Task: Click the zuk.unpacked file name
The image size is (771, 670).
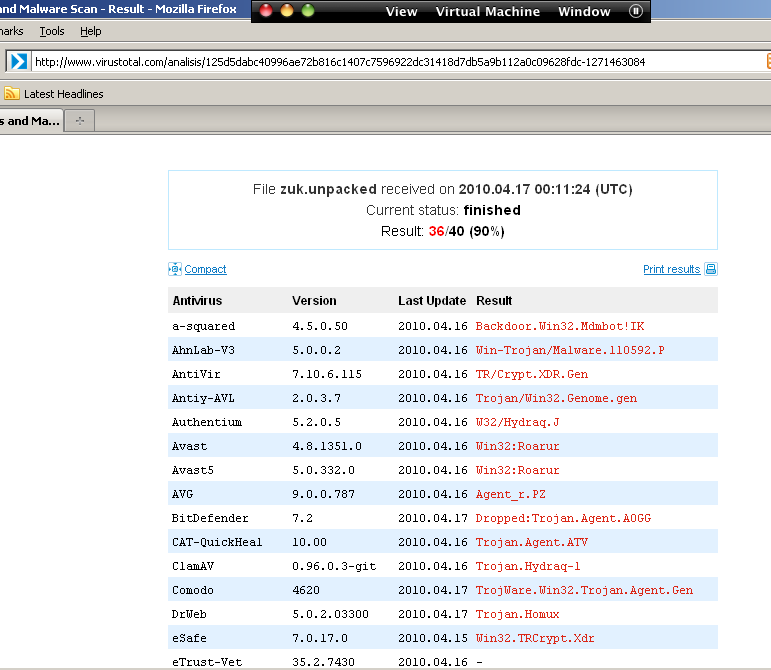Action: click(328, 189)
